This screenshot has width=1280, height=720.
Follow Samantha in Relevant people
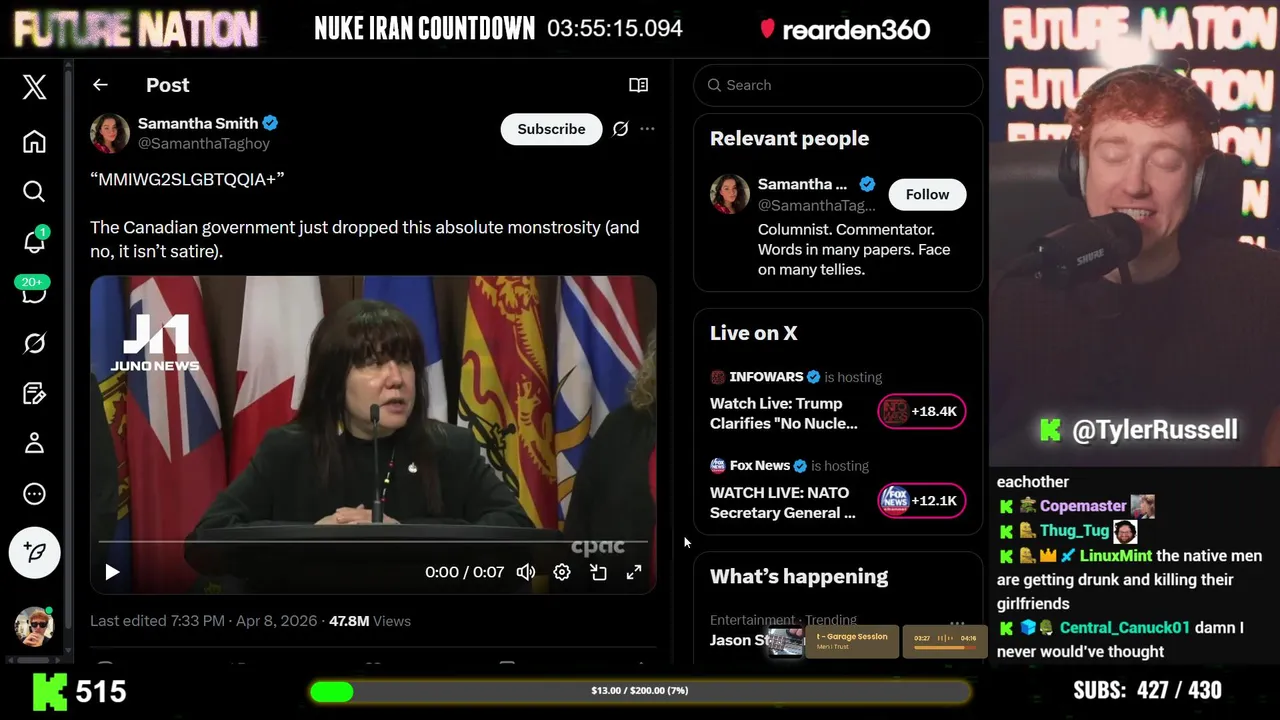[927, 195]
